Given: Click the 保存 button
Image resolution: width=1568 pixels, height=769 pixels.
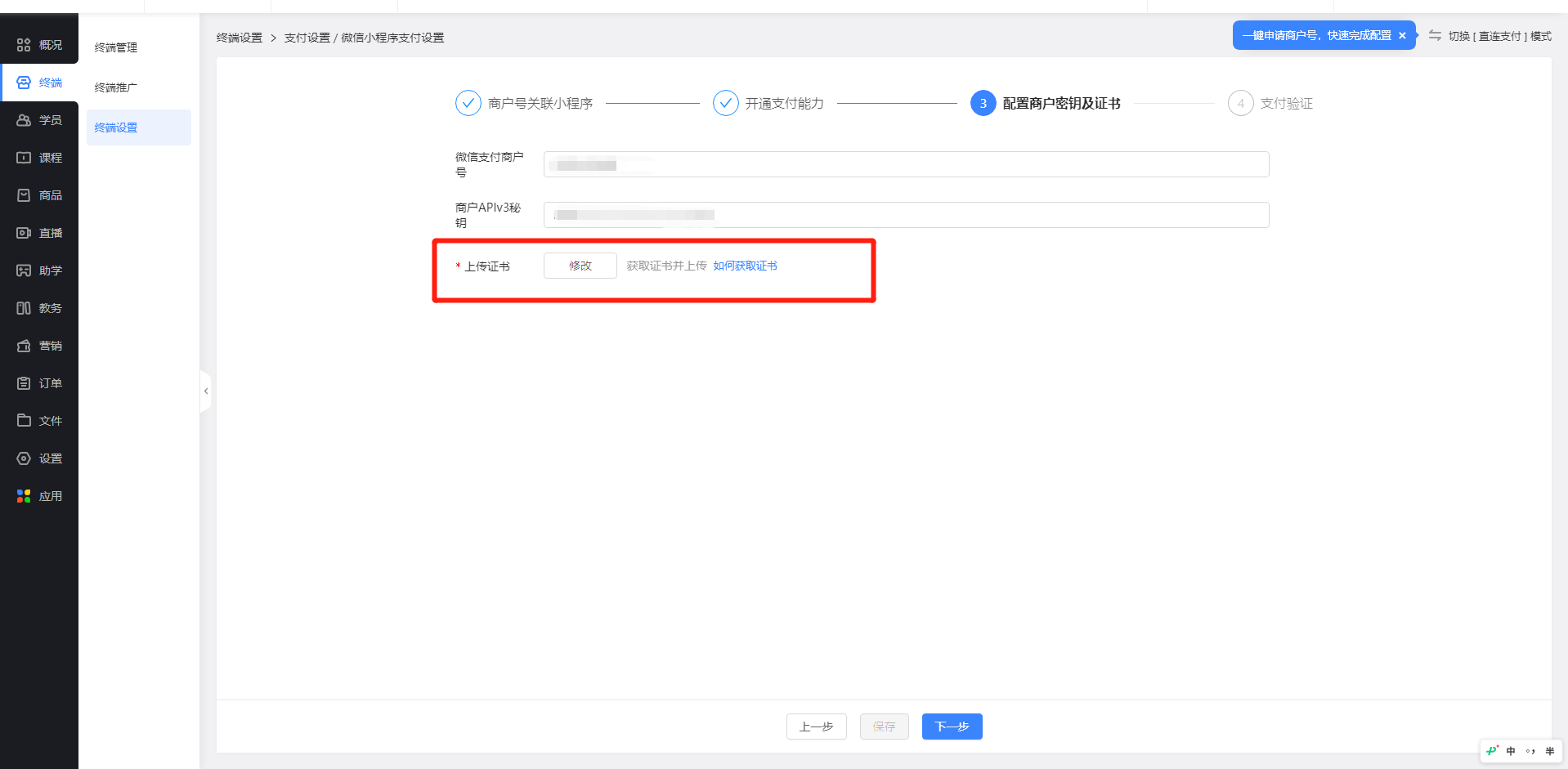Looking at the screenshot, I should tap(885, 727).
